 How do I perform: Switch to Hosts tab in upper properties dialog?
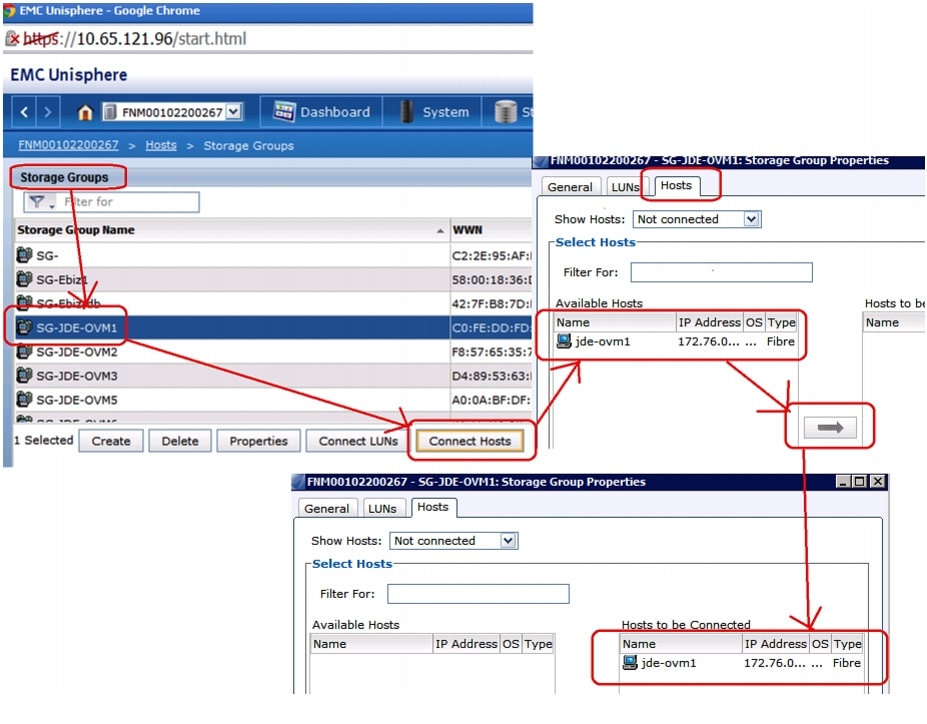[x=676, y=186]
